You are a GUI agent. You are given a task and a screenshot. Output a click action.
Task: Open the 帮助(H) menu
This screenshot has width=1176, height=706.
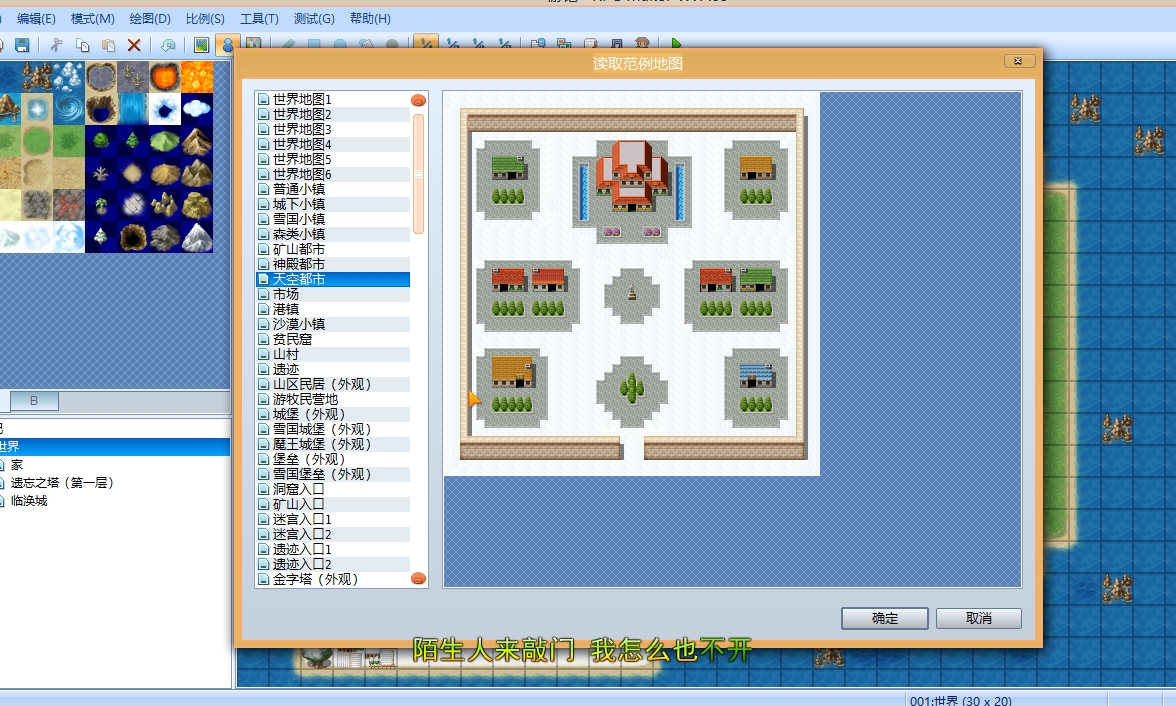coord(370,19)
